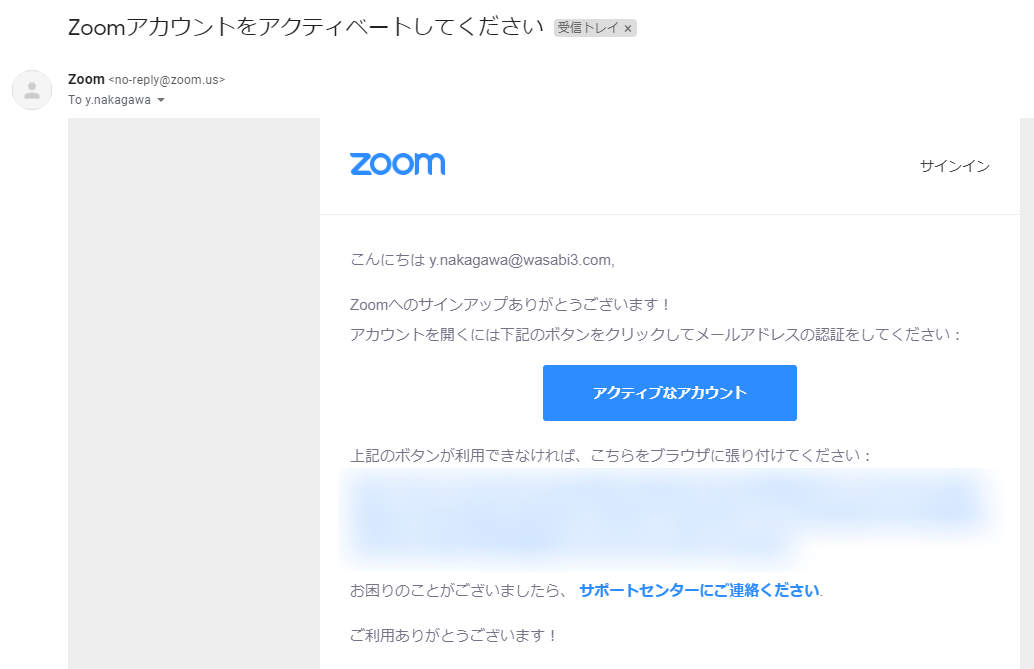Click the ご利用ありがとうございます closing line
This screenshot has height=669, width=1034.
coord(454,635)
